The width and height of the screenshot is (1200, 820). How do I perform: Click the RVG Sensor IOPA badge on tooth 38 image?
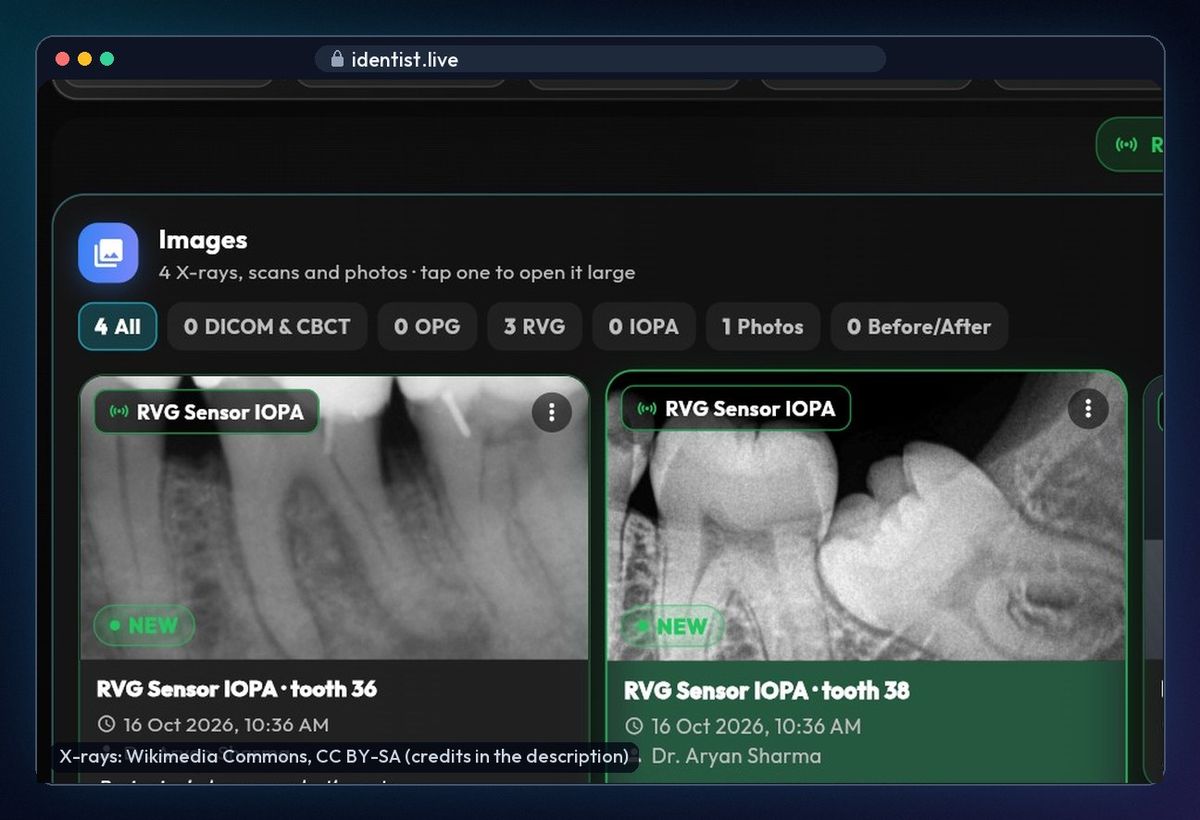click(x=735, y=408)
